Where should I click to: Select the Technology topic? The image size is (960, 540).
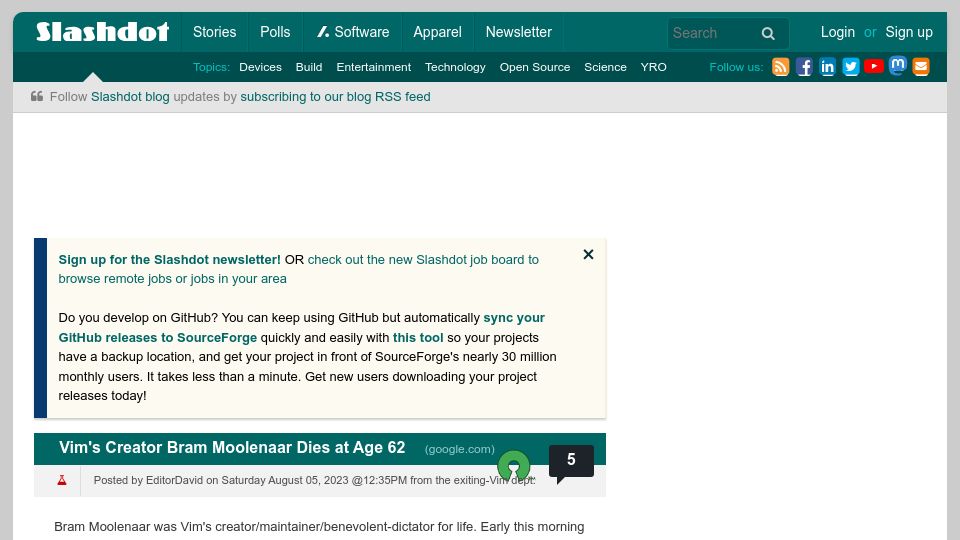pyautogui.click(x=455, y=67)
